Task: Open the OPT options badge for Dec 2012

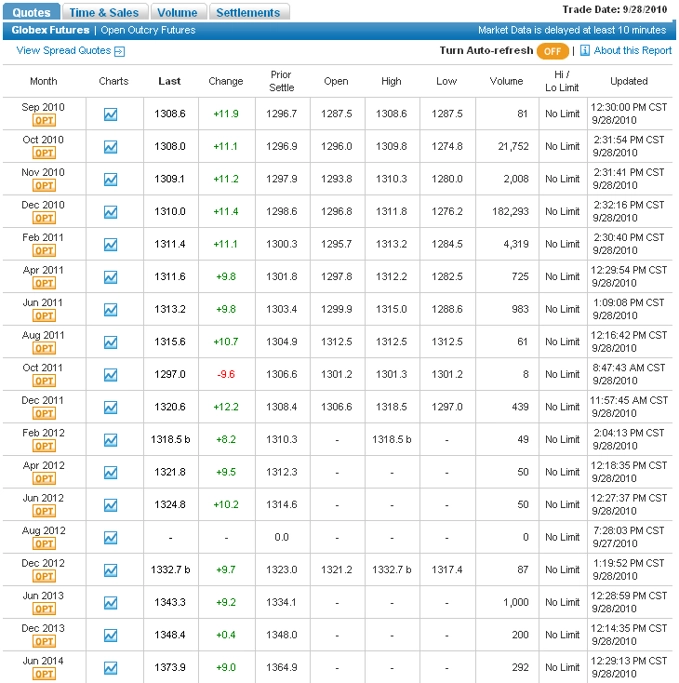Action: click(44, 576)
